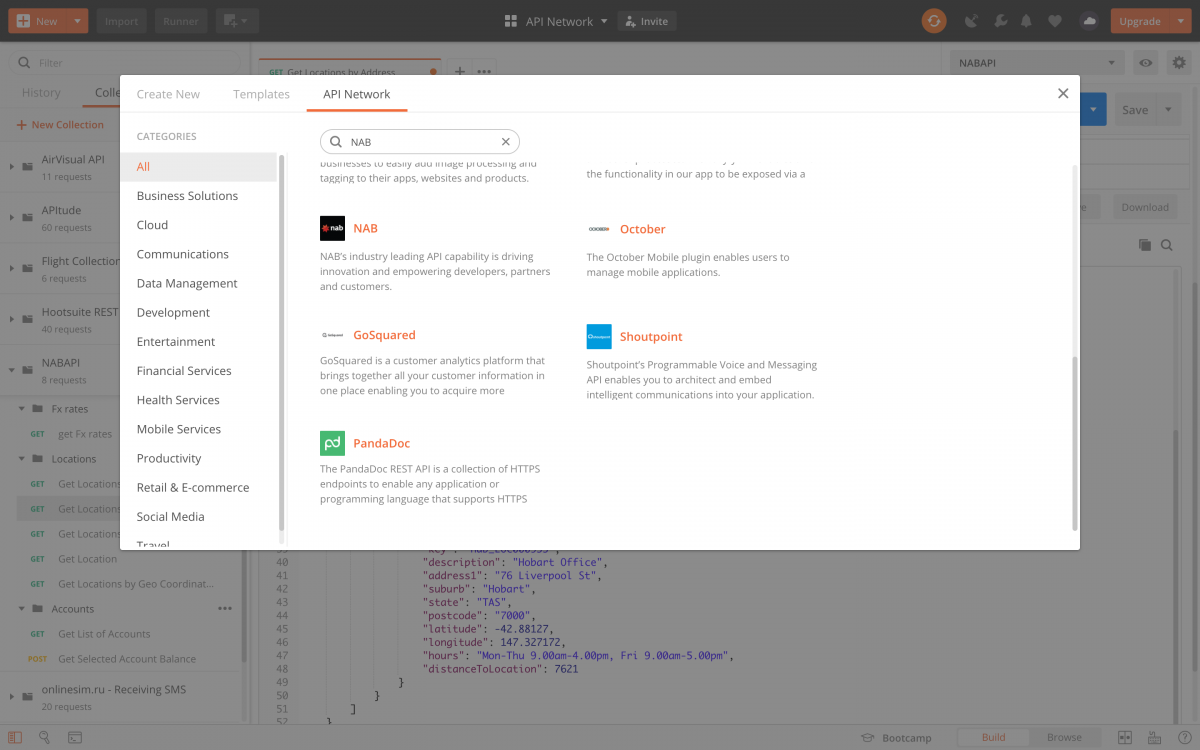The height and width of the screenshot is (750, 1200).
Task: Collapse the Accounts folder
Action: [23, 608]
